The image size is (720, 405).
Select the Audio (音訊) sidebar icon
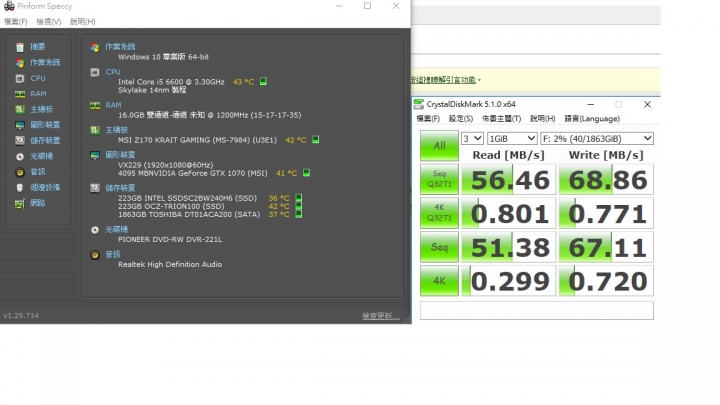tap(20, 172)
